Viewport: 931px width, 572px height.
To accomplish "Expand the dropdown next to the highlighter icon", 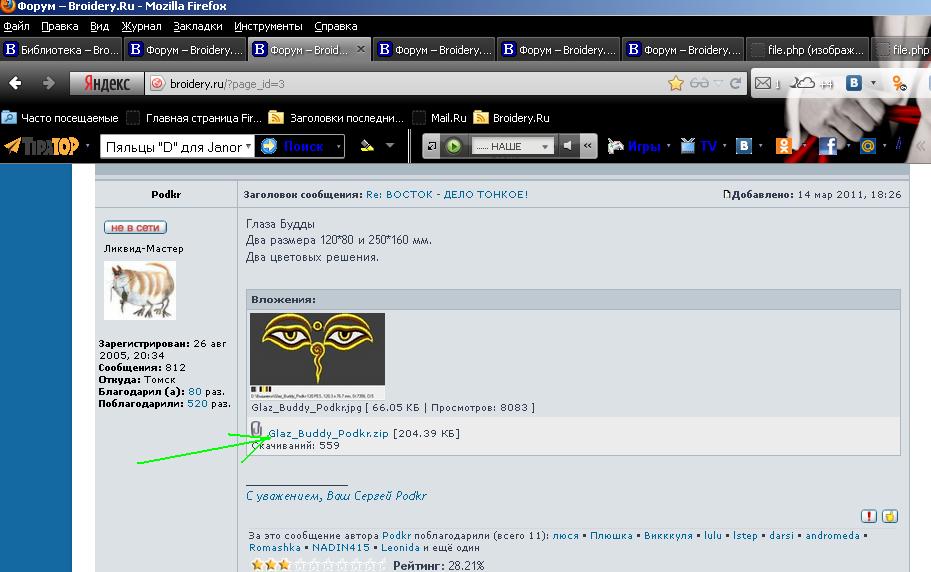I will point(390,146).
